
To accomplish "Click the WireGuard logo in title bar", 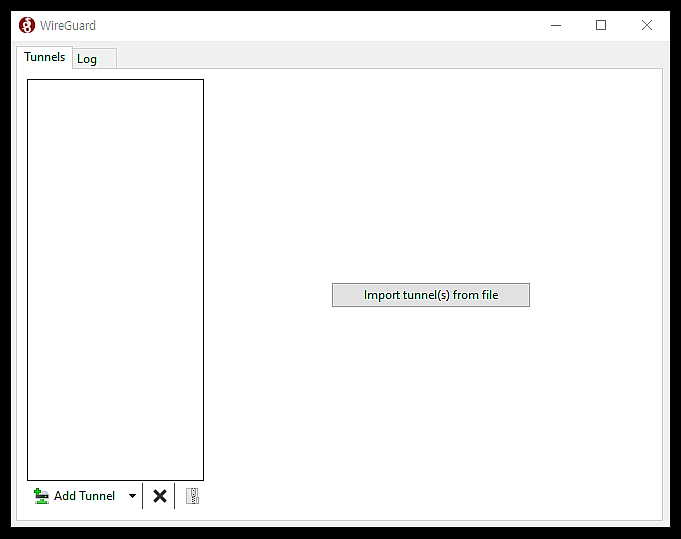I will coord(26,25).
